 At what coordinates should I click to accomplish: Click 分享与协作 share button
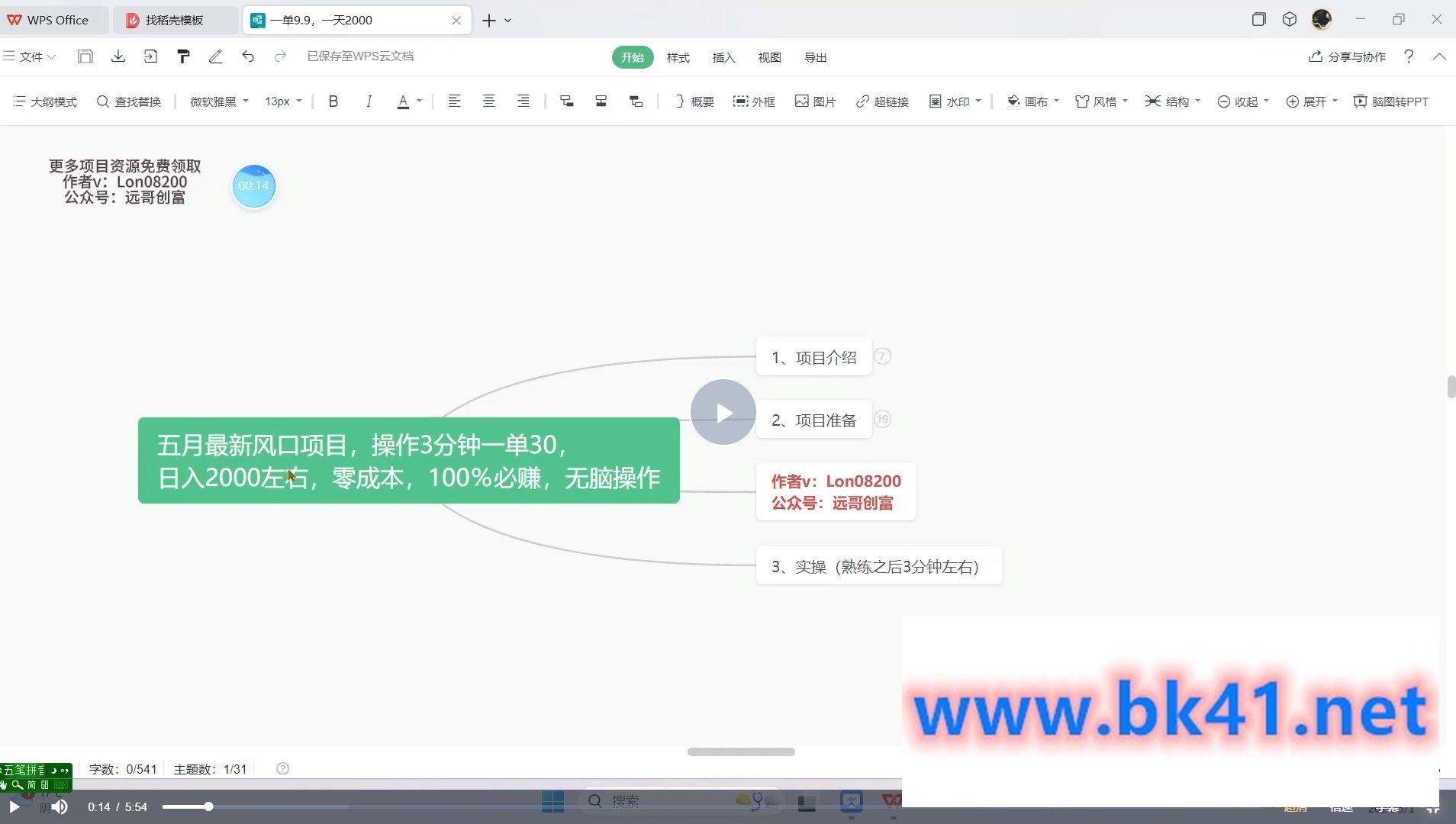pos(1347,56)
